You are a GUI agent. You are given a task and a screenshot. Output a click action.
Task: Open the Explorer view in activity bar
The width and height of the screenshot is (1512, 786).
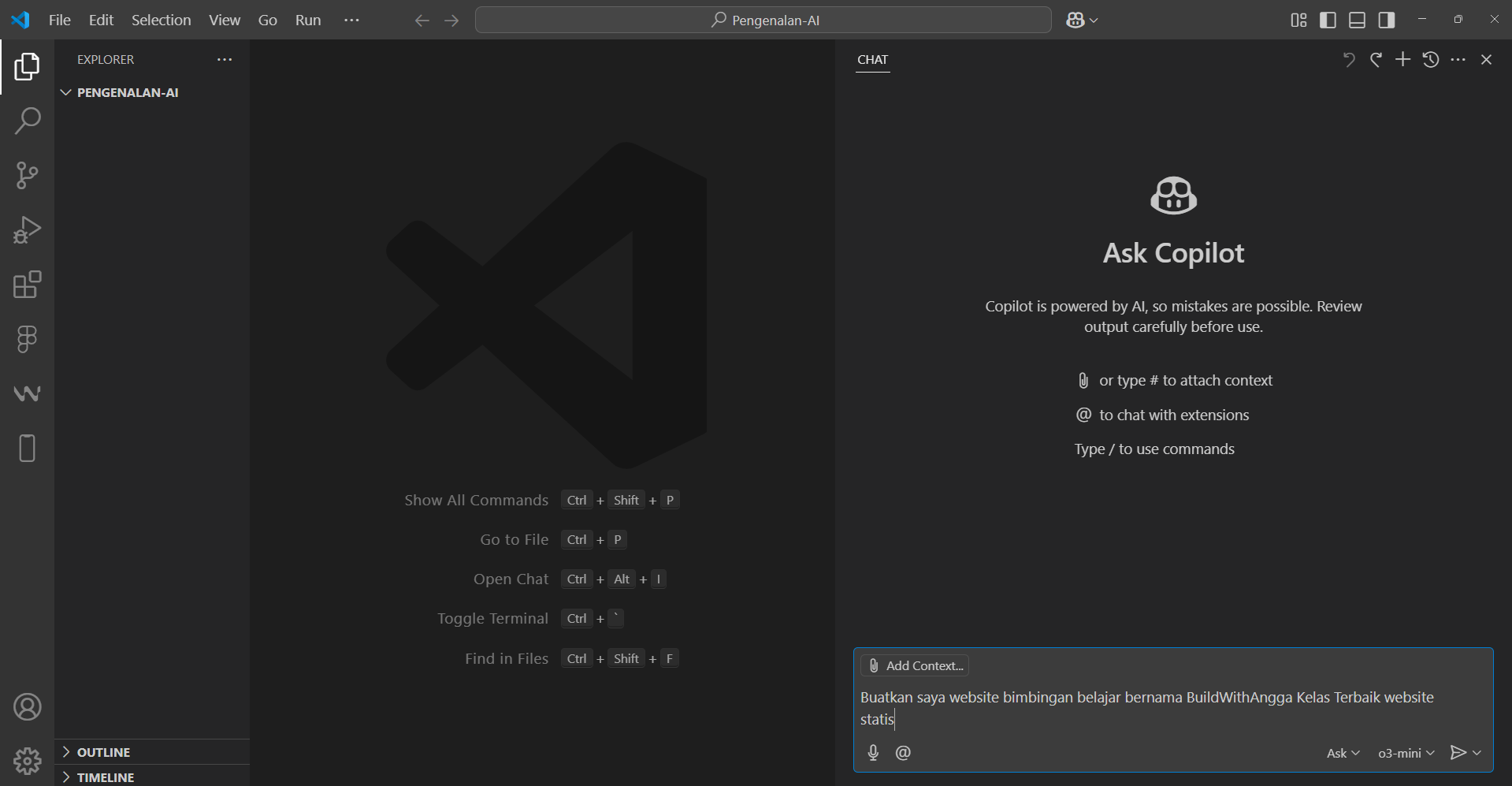coord(27,67)
